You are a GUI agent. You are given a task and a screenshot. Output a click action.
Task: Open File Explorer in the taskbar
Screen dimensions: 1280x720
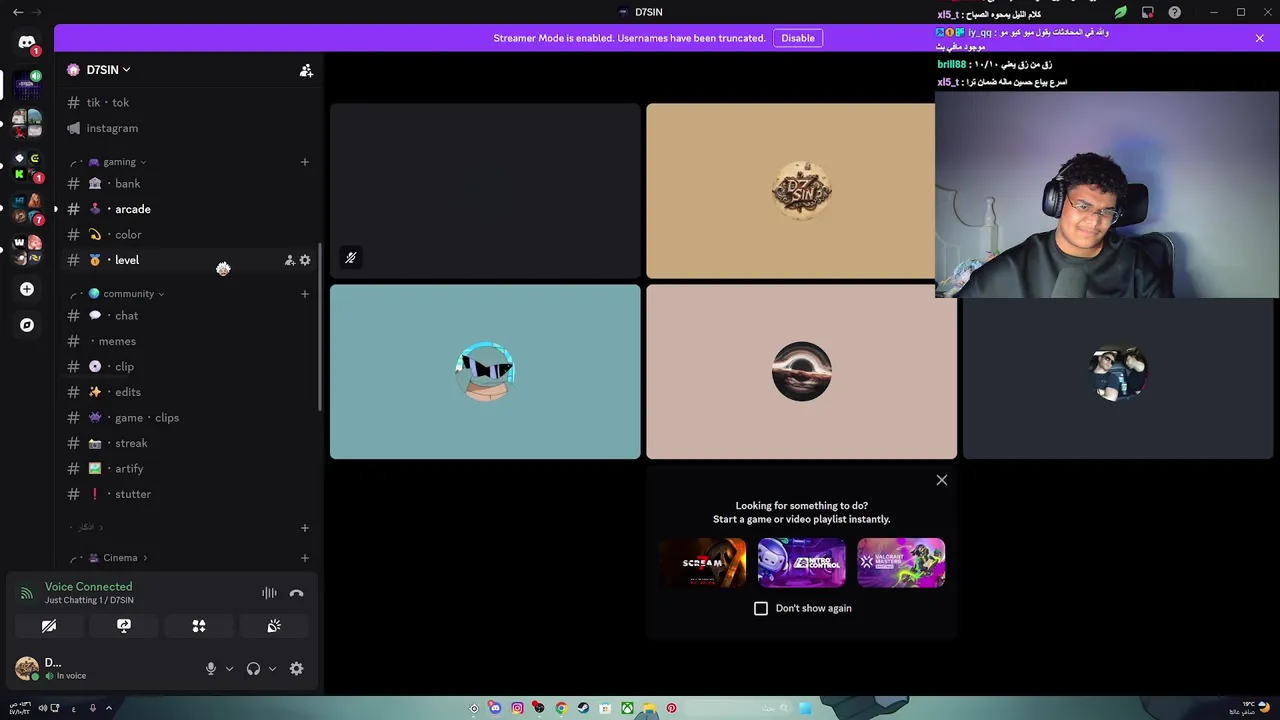click(649, 708)
